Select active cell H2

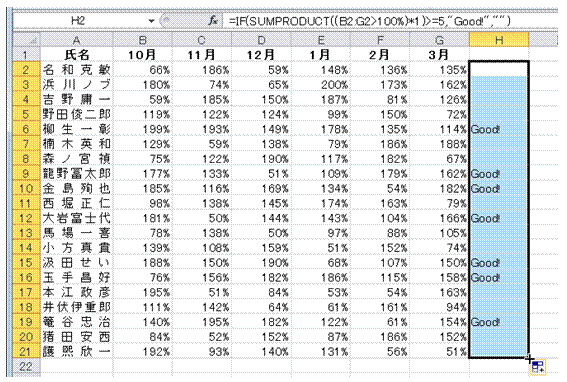[x=499, y=69]
